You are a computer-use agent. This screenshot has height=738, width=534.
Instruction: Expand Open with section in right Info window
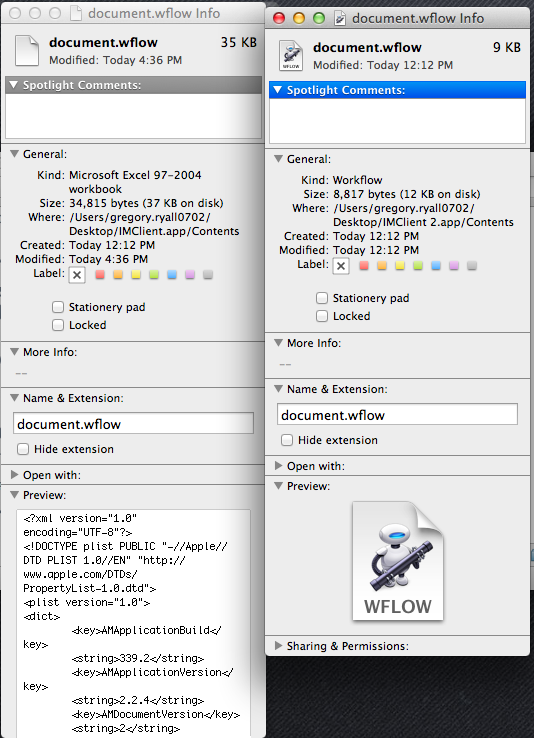(x=279, y=466)
